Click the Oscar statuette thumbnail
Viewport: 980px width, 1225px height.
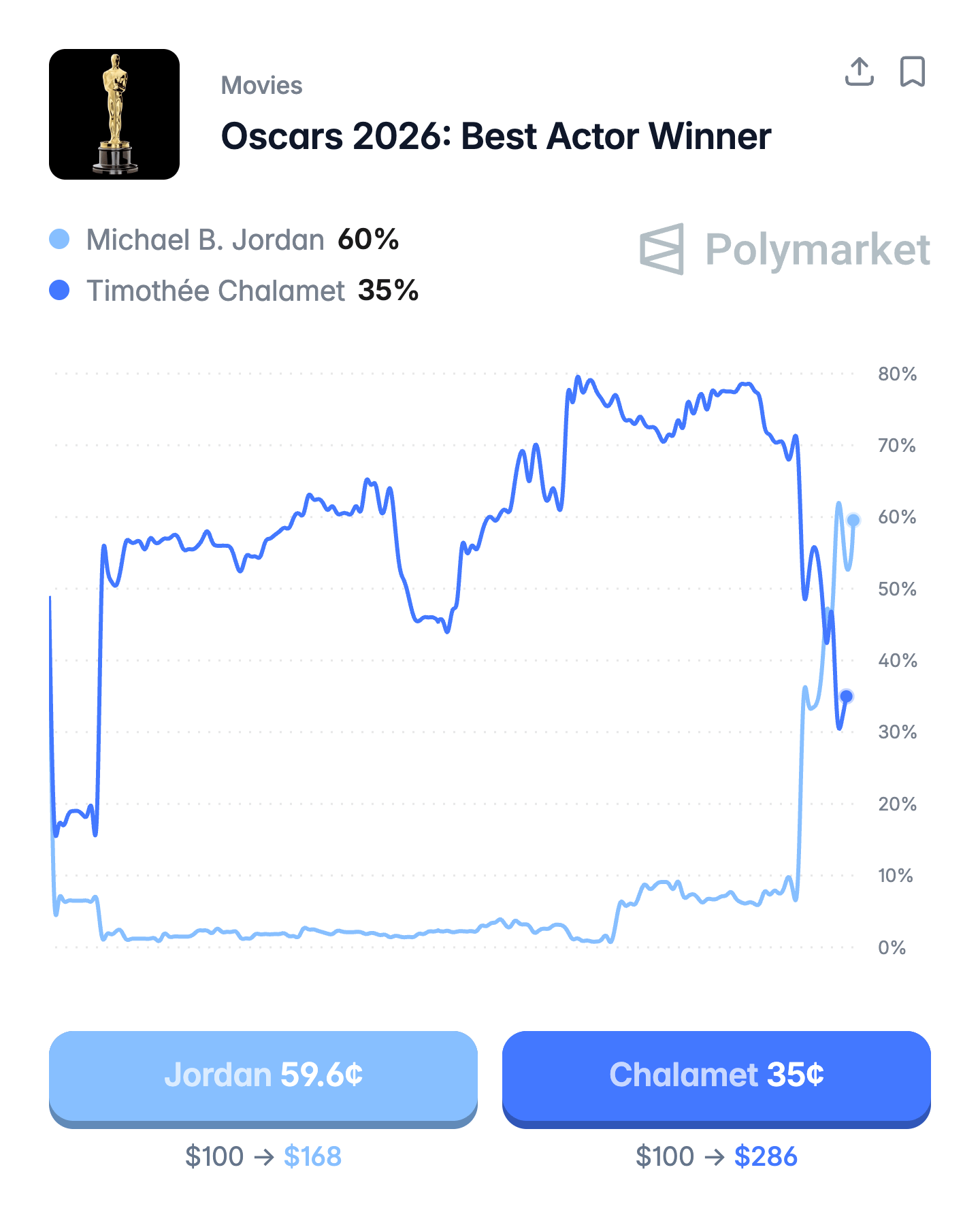114,114
